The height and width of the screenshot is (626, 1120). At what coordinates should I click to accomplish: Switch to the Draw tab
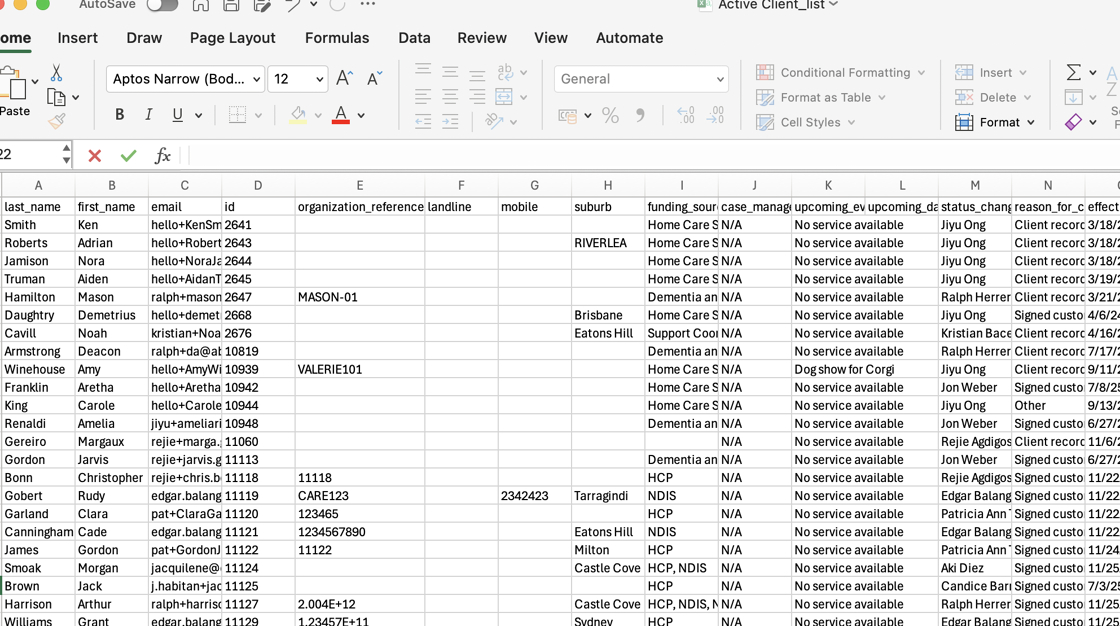144,38
